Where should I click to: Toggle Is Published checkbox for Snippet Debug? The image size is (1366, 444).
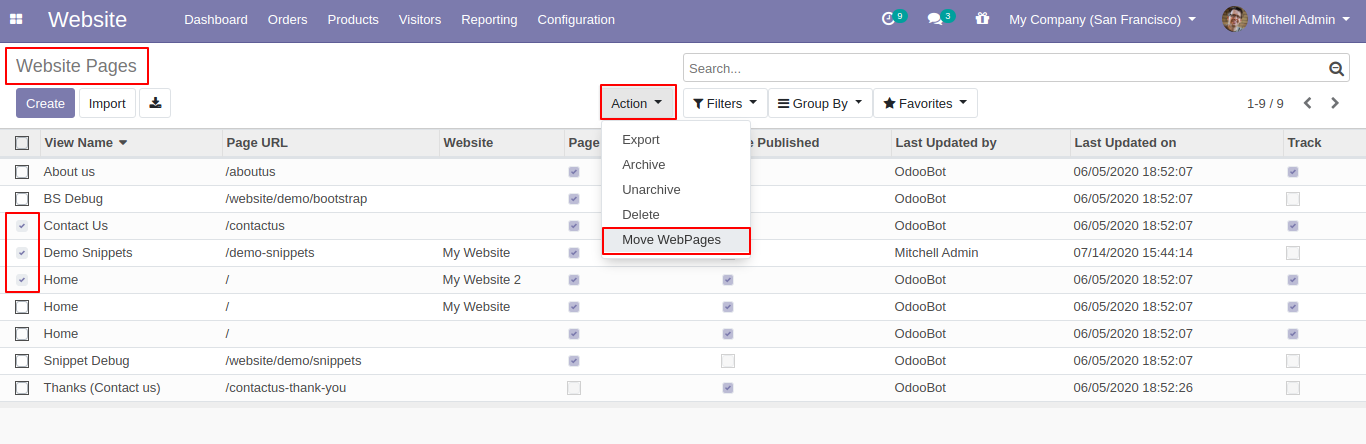click(728, 361)
